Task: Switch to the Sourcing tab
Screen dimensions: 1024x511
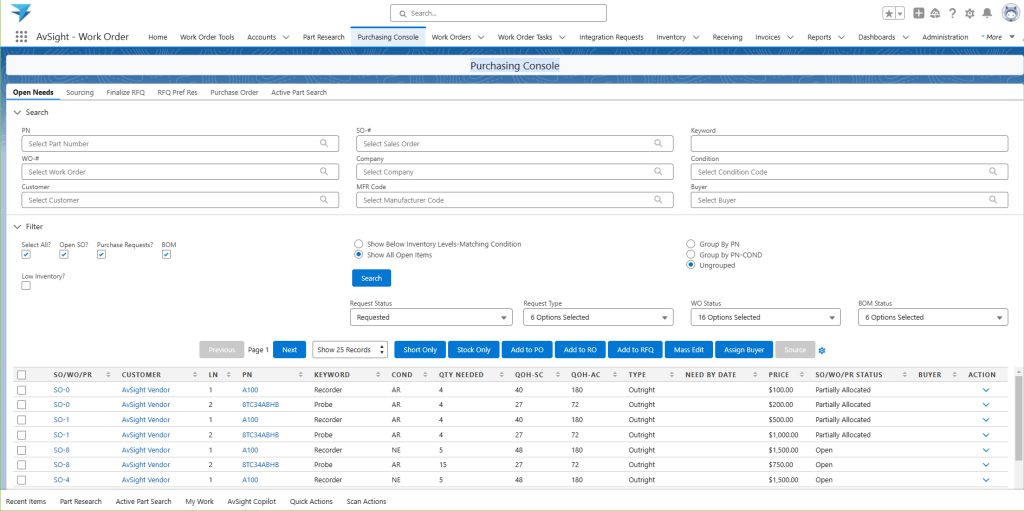Action: click(x=80, y=93)
